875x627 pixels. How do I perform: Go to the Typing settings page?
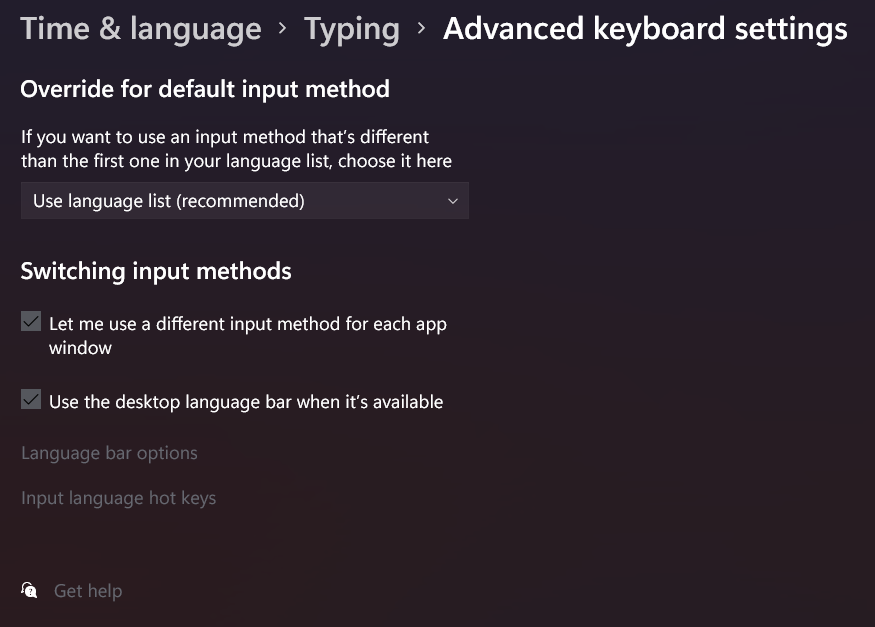351,28
